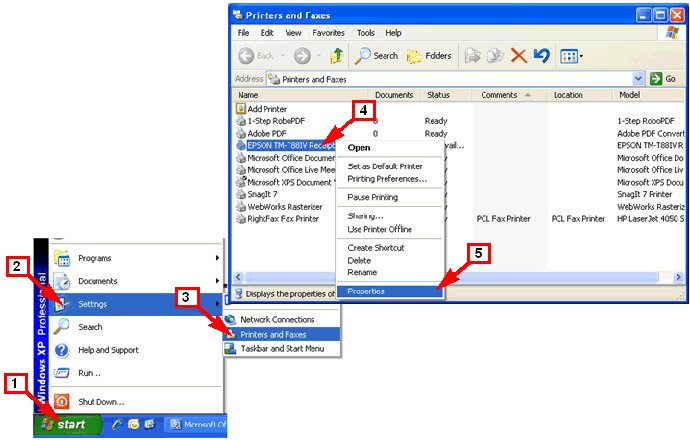
Task: Click Shut Down in the Start menu
Action: 136,402
